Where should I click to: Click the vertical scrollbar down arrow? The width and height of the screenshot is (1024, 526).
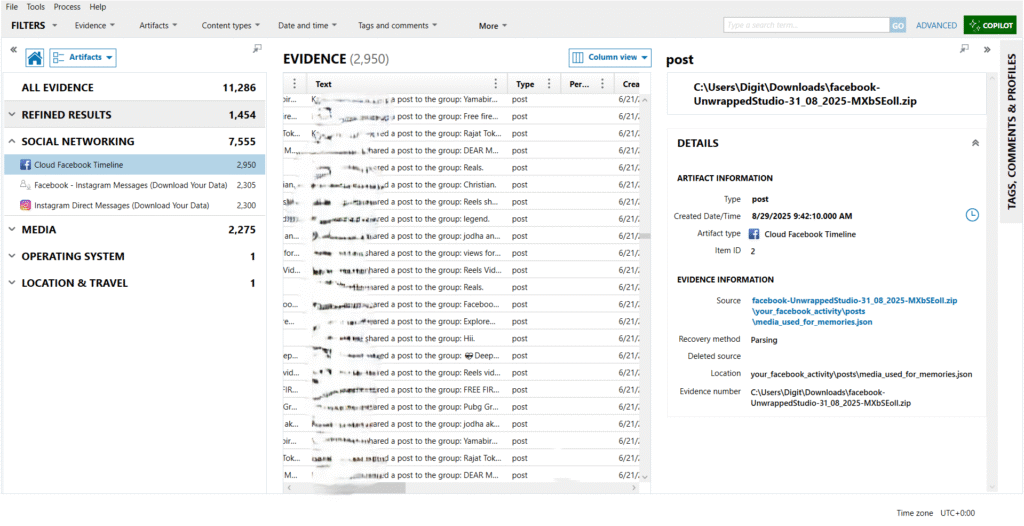(x=645, y=478)
